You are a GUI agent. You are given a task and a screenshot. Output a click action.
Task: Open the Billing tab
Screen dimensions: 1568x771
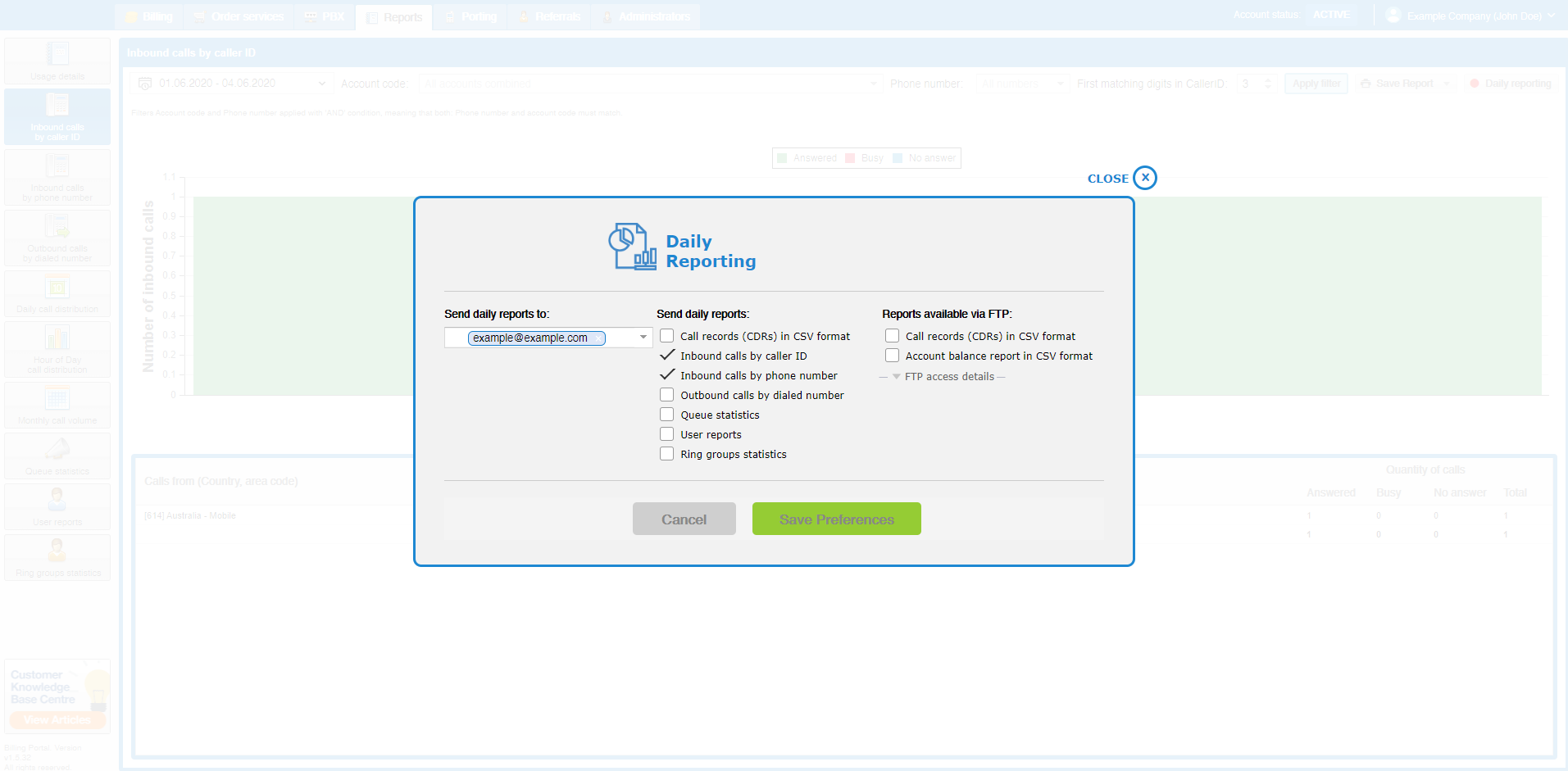pos(149,16)
